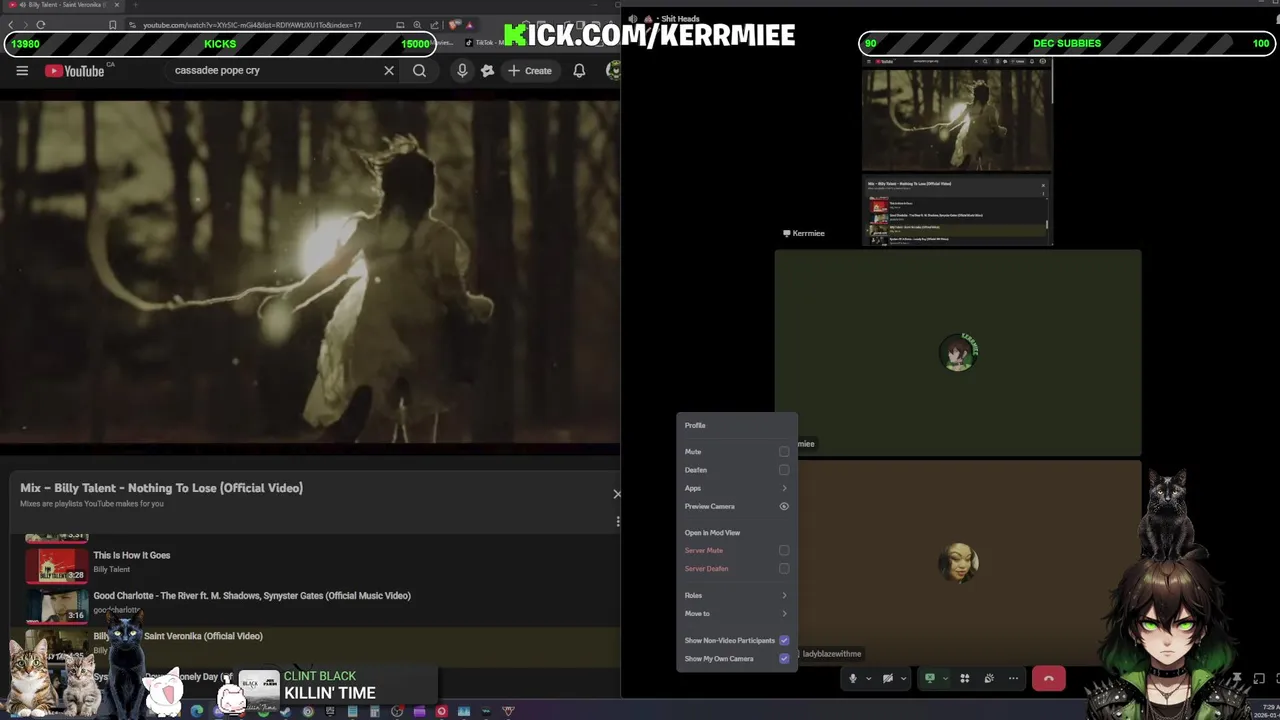Open a new browser tab
This screenshot has height=720, width=1280.
coord(137,5)
